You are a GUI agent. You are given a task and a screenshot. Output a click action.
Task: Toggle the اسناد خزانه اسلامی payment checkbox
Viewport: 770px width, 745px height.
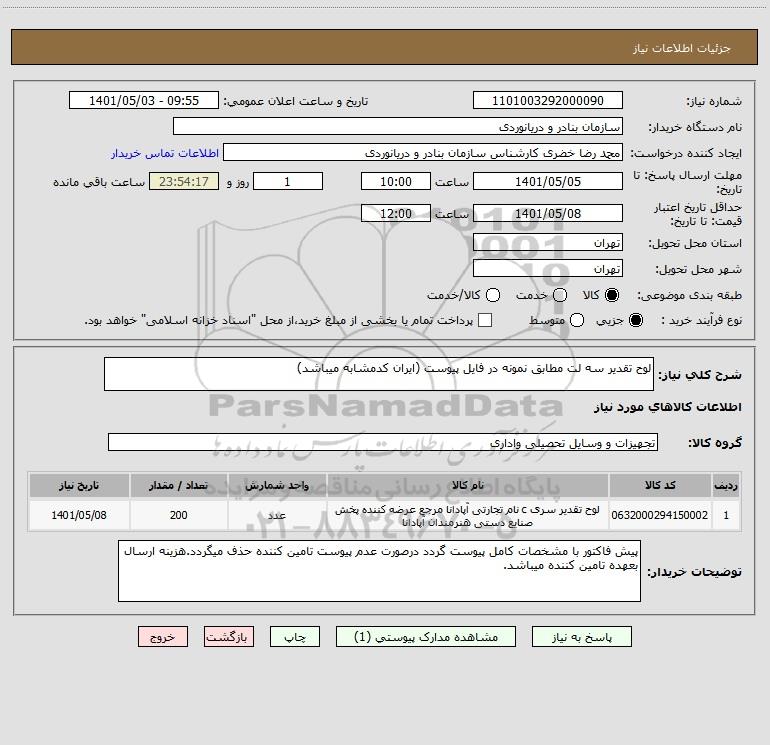tap(485, 320)
